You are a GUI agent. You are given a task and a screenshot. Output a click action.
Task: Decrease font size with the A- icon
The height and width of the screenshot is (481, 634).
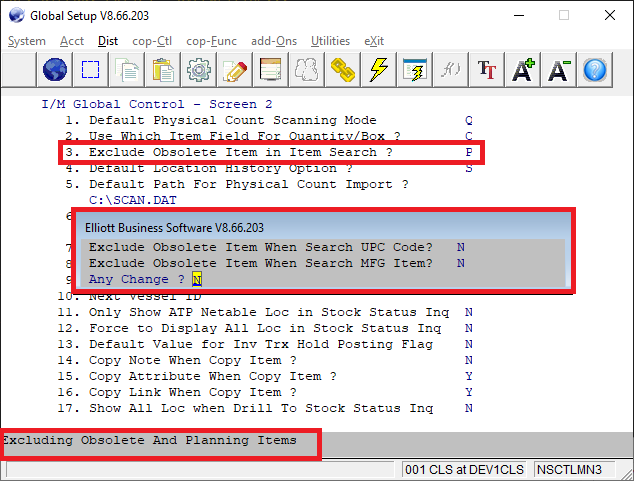click(x=559, y=70)
